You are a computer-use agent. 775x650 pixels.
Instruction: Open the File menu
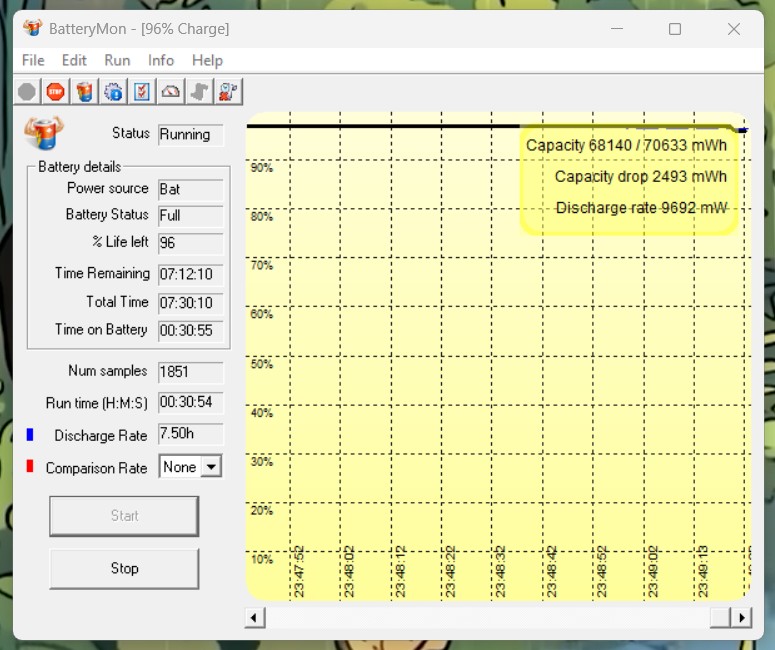tap(33, 60)
